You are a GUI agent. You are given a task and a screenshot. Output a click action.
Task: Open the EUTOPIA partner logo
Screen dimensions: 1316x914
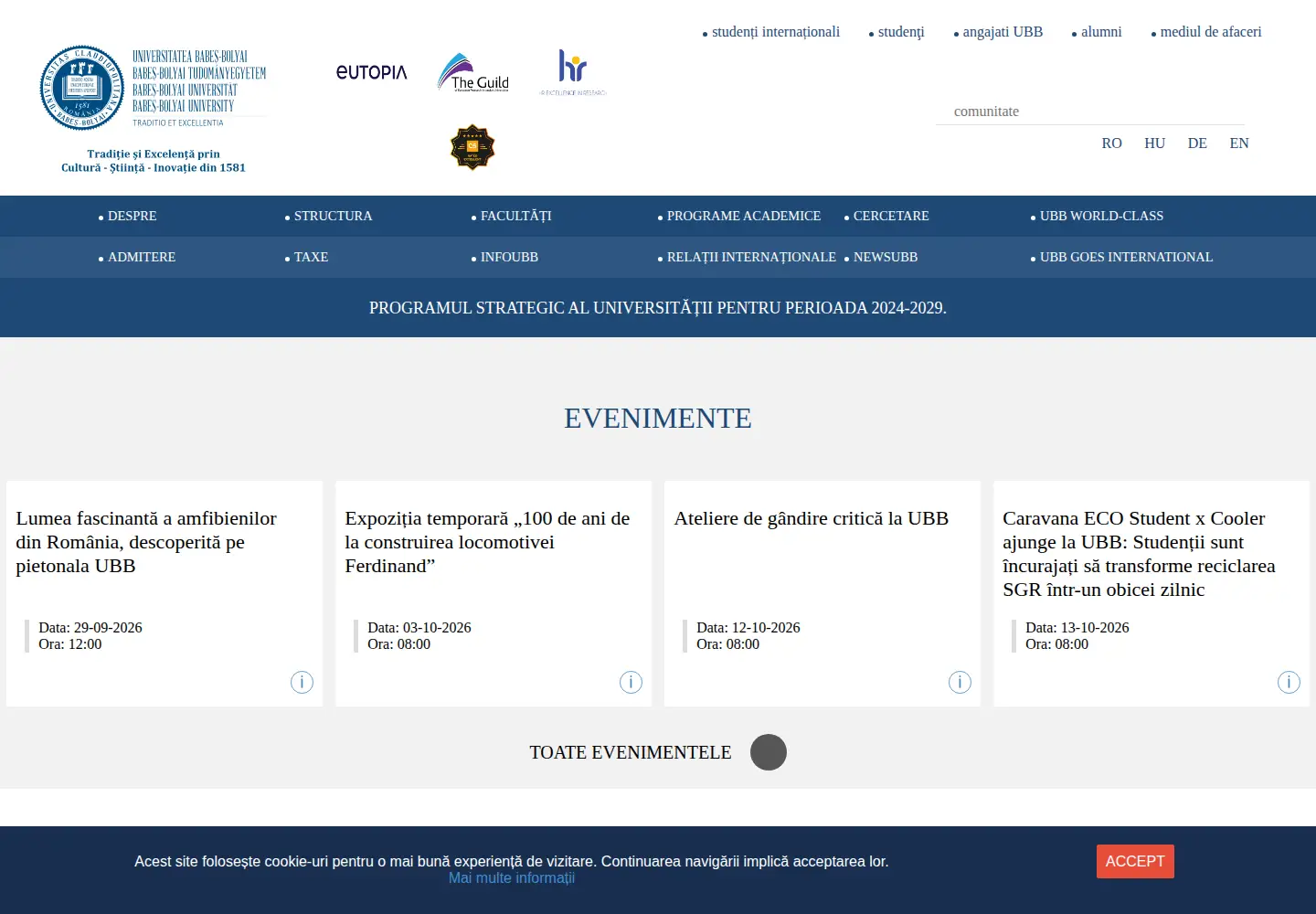coord(372,72)
